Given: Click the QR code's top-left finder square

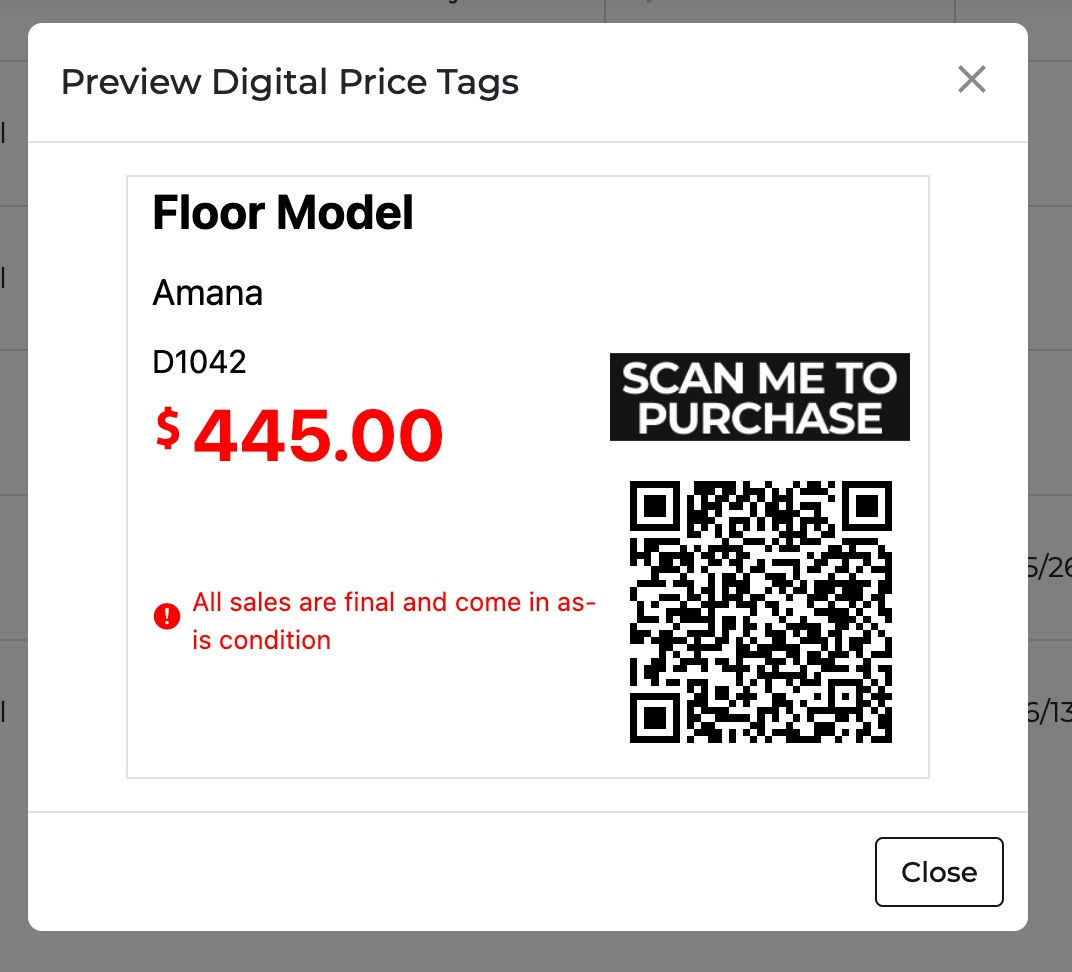Looking at the screenshot, I should pos(656,507).
